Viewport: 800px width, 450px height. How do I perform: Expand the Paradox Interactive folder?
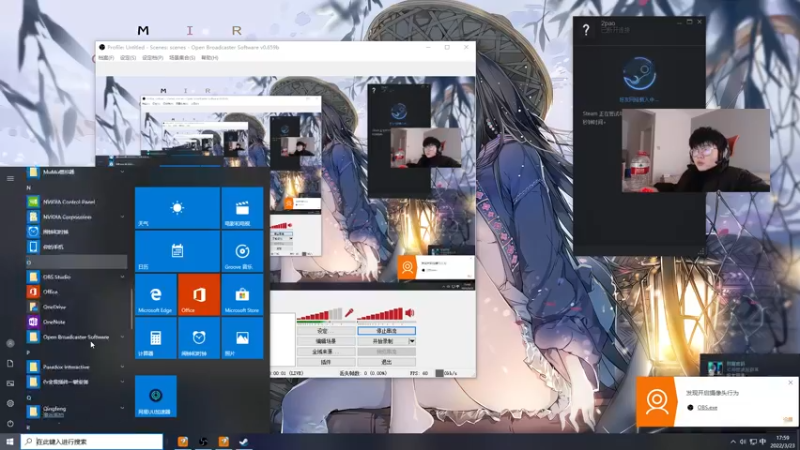point(122,367)
